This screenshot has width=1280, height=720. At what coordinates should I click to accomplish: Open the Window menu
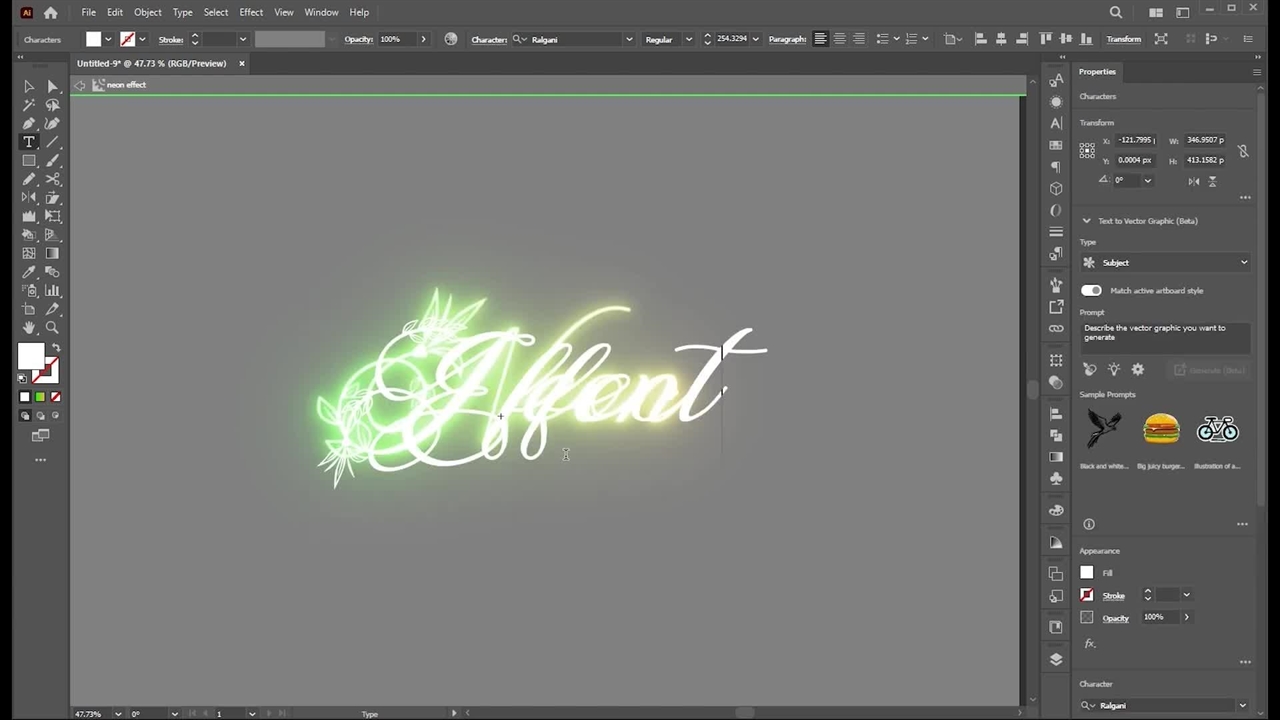[321, 12]
